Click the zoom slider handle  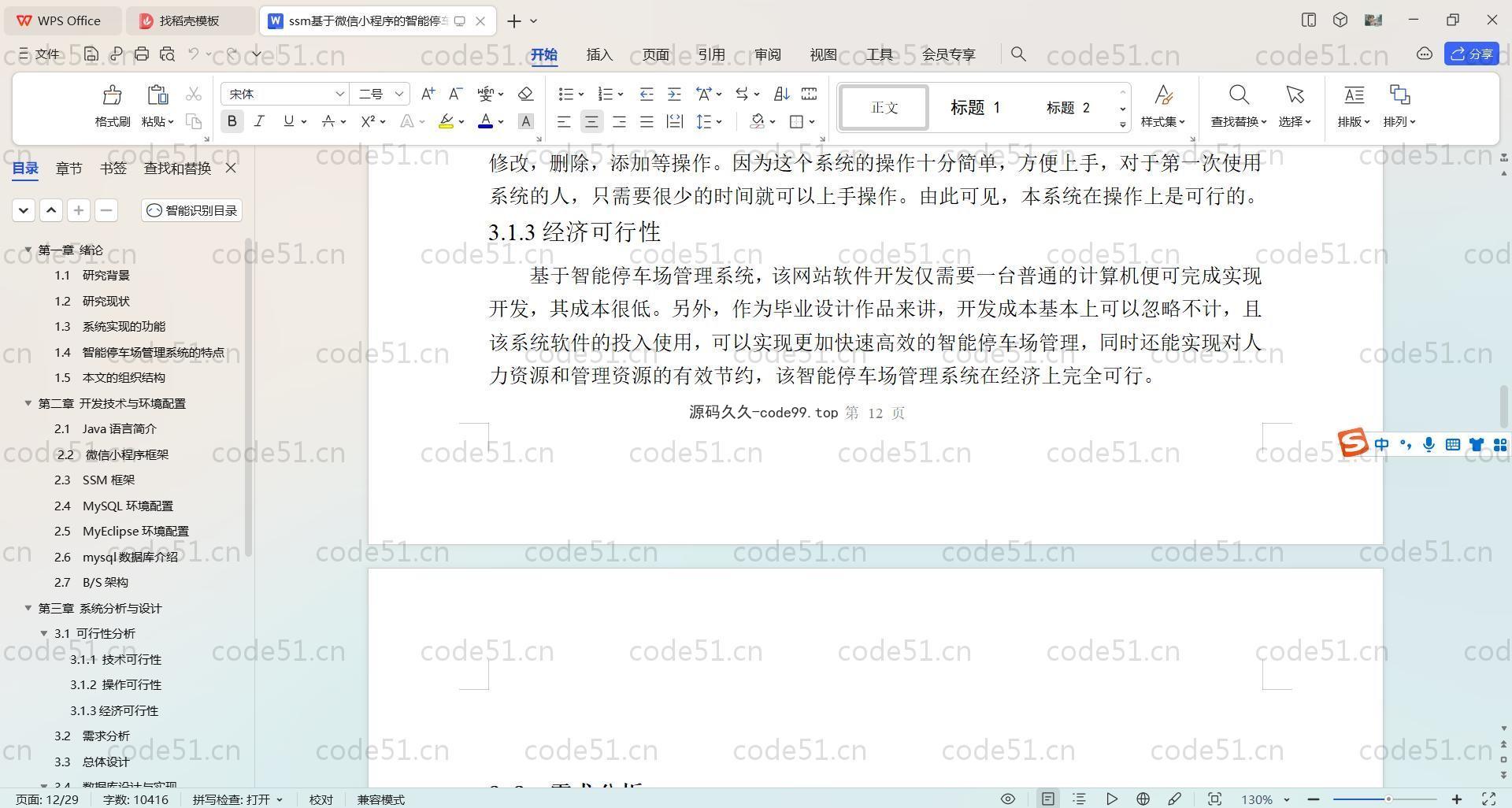click(x=1388, y=799)
